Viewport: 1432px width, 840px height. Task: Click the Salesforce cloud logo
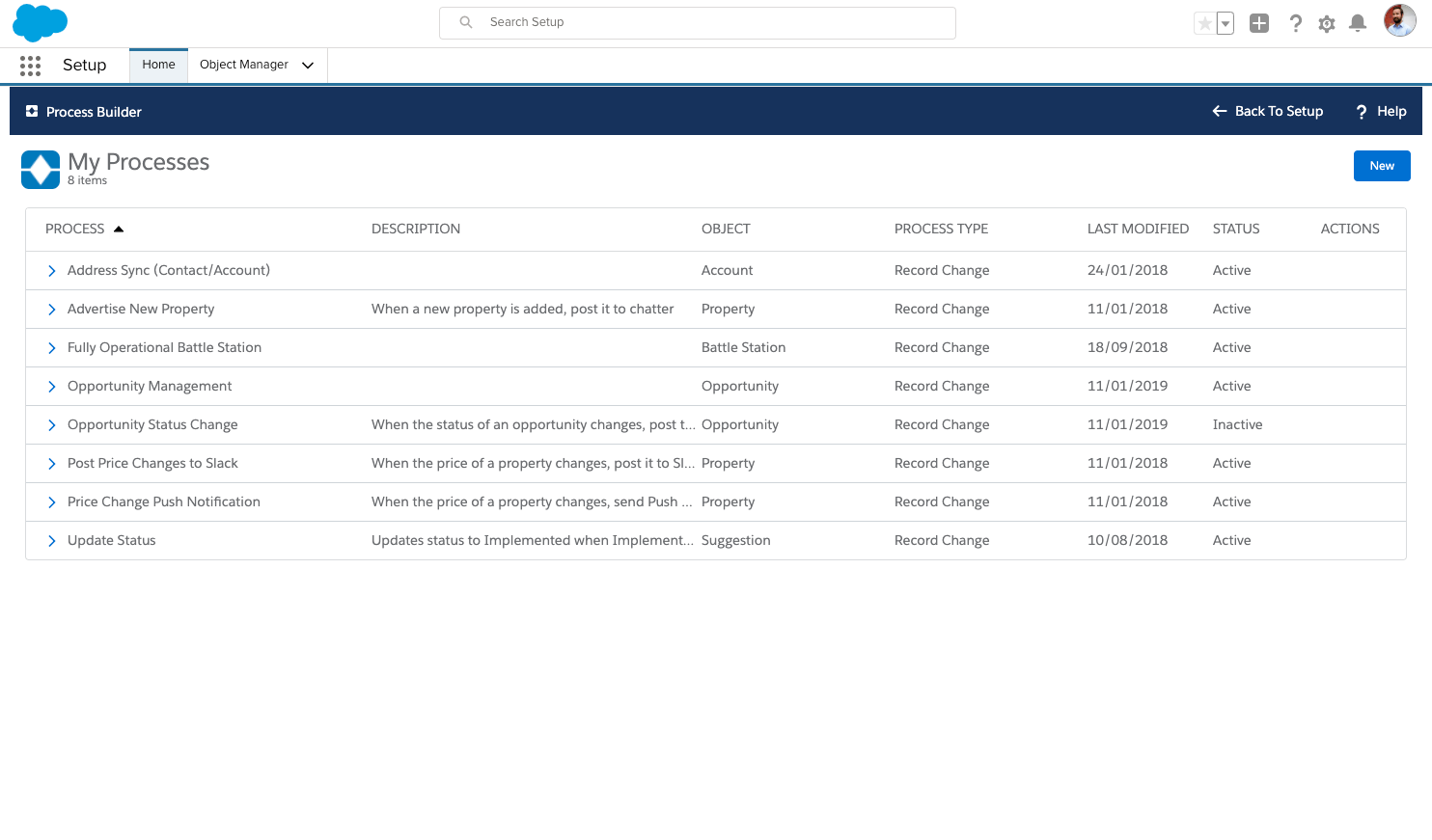40,23
